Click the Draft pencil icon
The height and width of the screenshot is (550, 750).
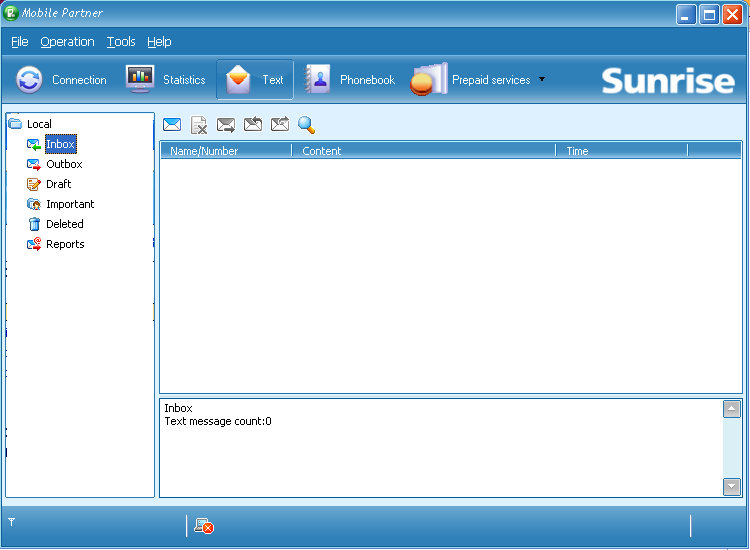[33, 184]
